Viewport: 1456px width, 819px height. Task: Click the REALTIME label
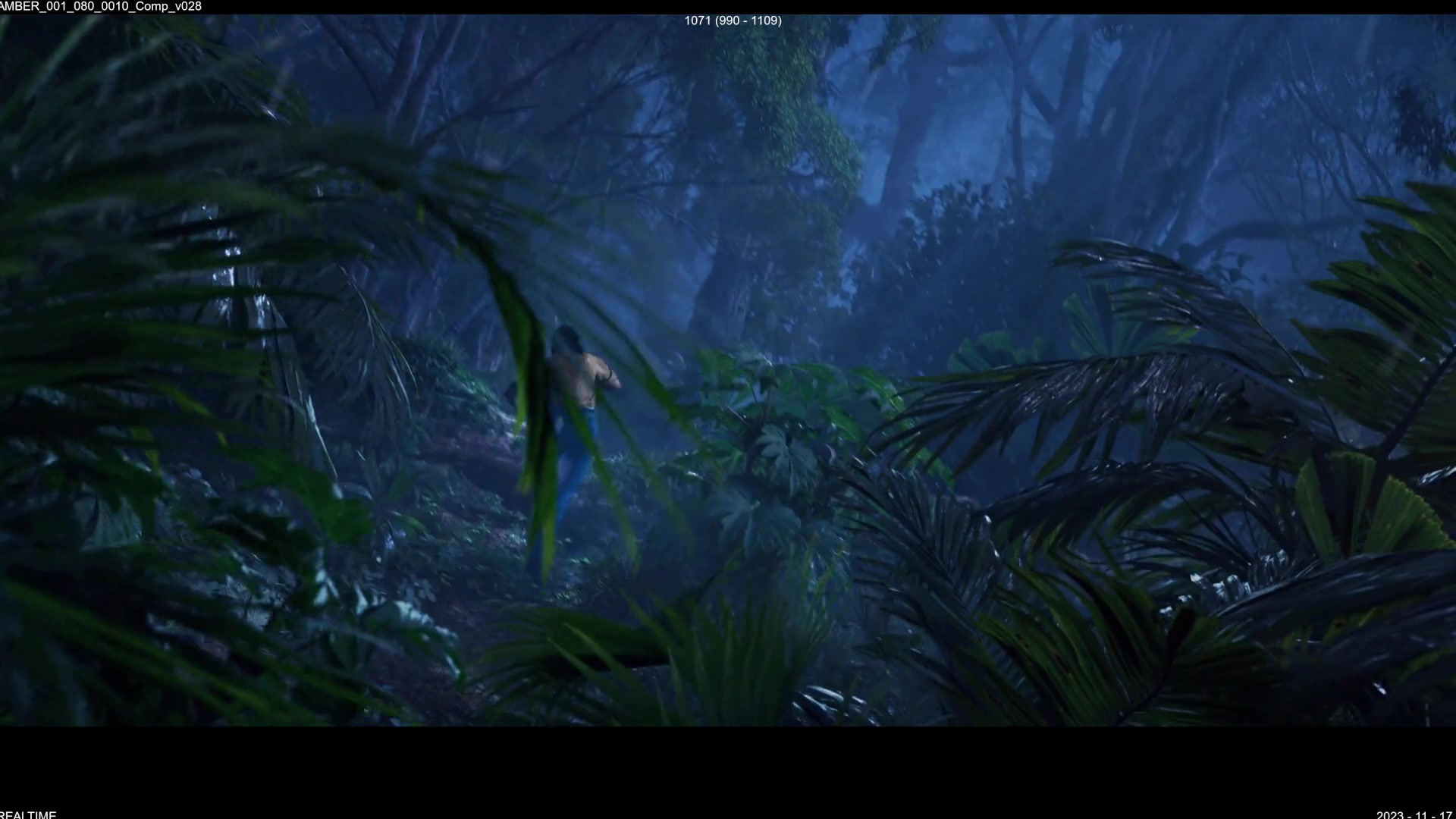[28, 814]
